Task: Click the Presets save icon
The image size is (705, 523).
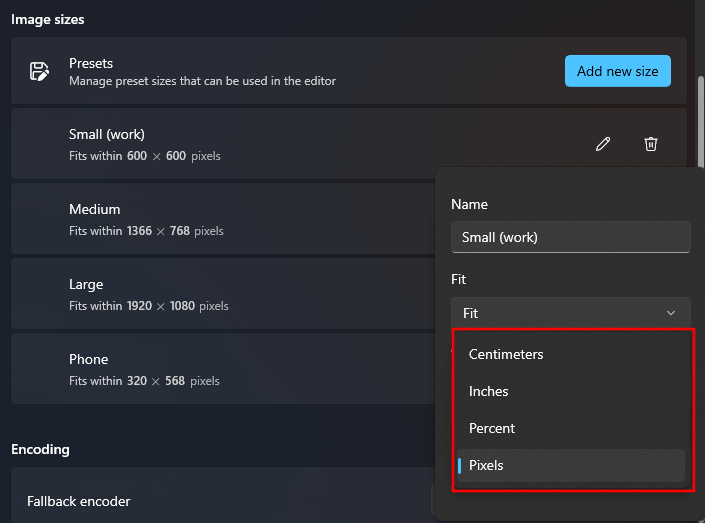Action: [x=39, y=71]
